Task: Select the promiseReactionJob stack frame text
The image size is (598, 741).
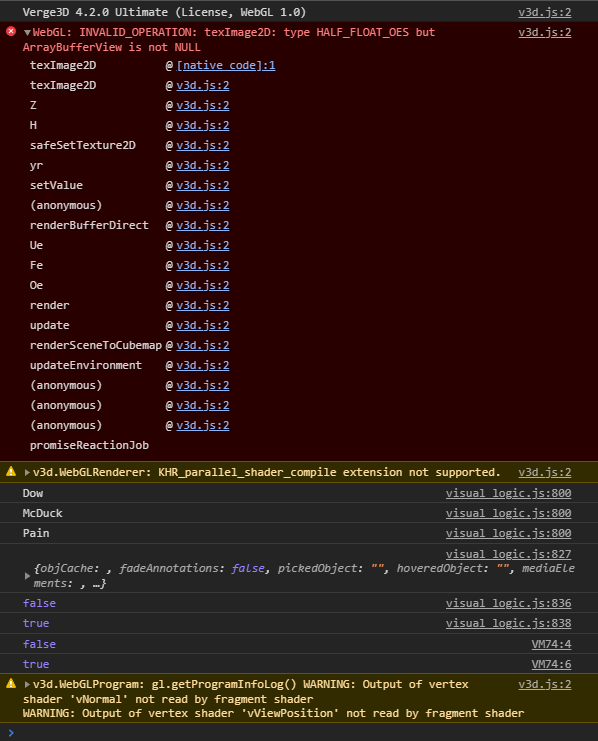Action: 89,445
